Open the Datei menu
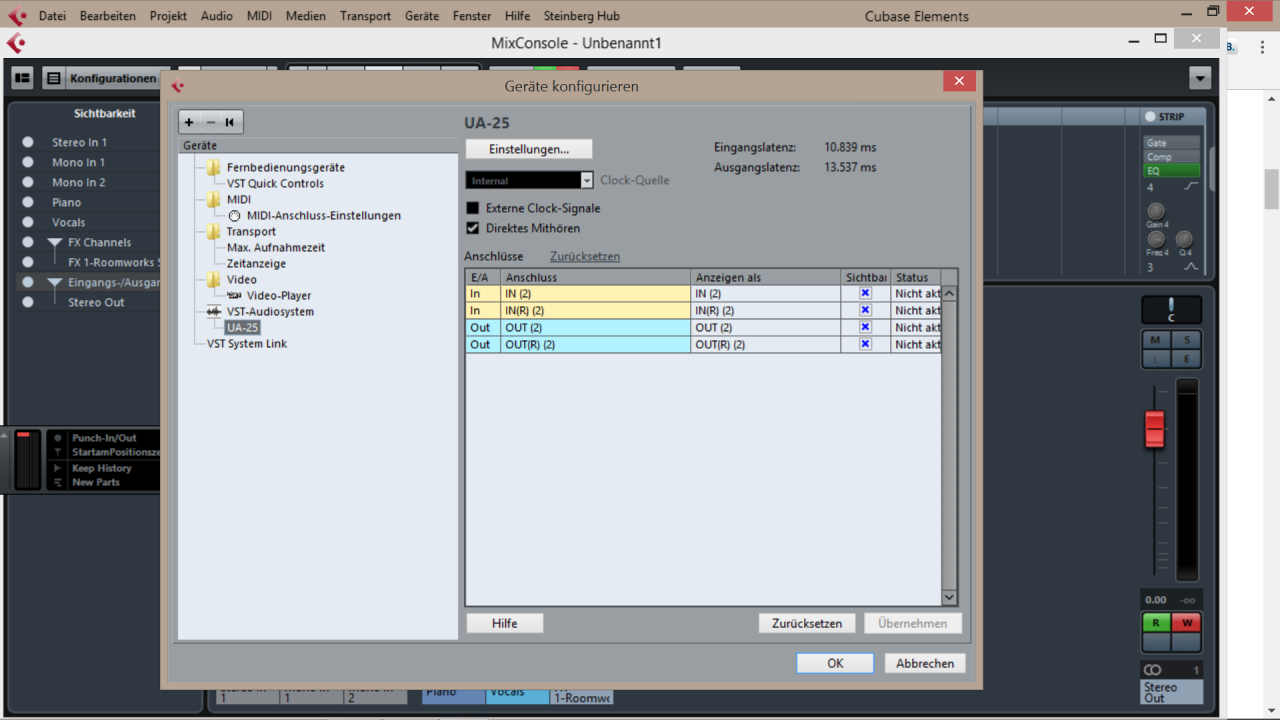 pyautogui.click(x=52, y=16)
